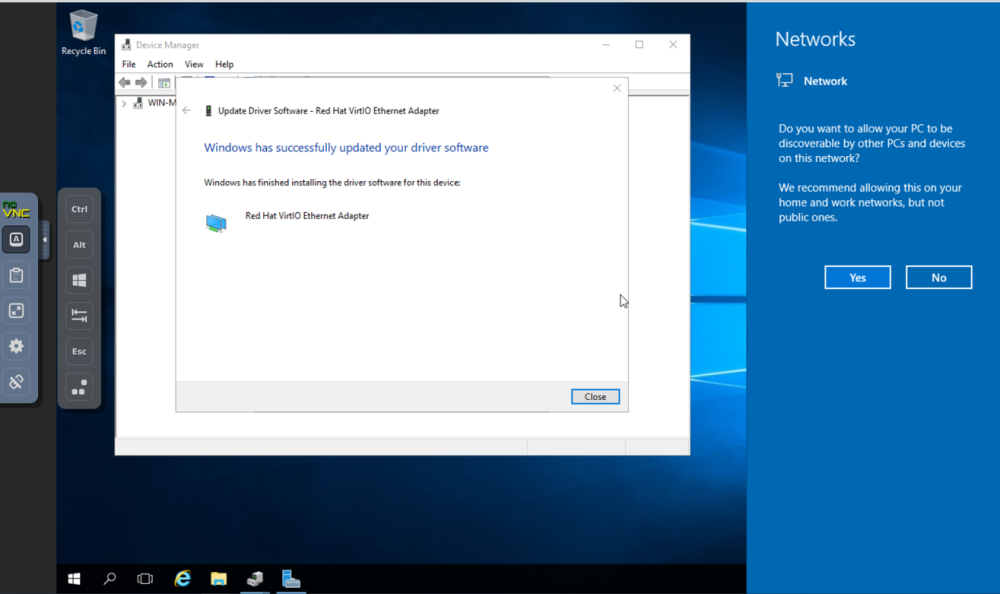Open noVNC settings gear
The width and height of the screenshot is (1000, 594).
pyautogui.click(x=16, y=346)
